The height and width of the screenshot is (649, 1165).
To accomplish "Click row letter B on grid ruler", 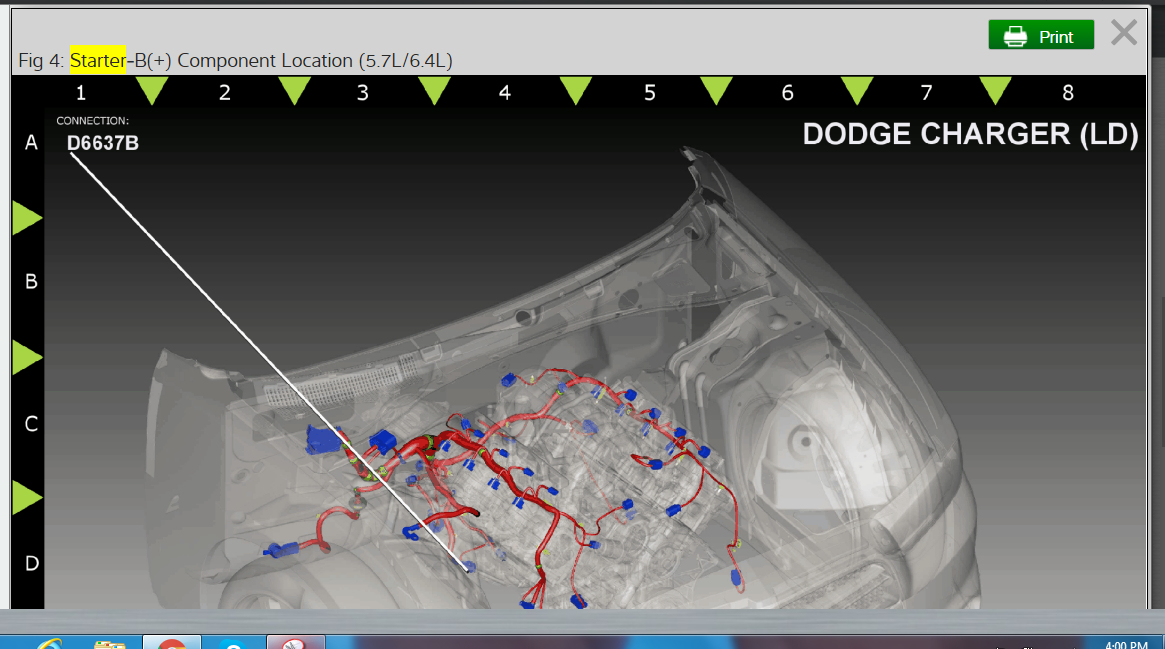I will 31,282.
